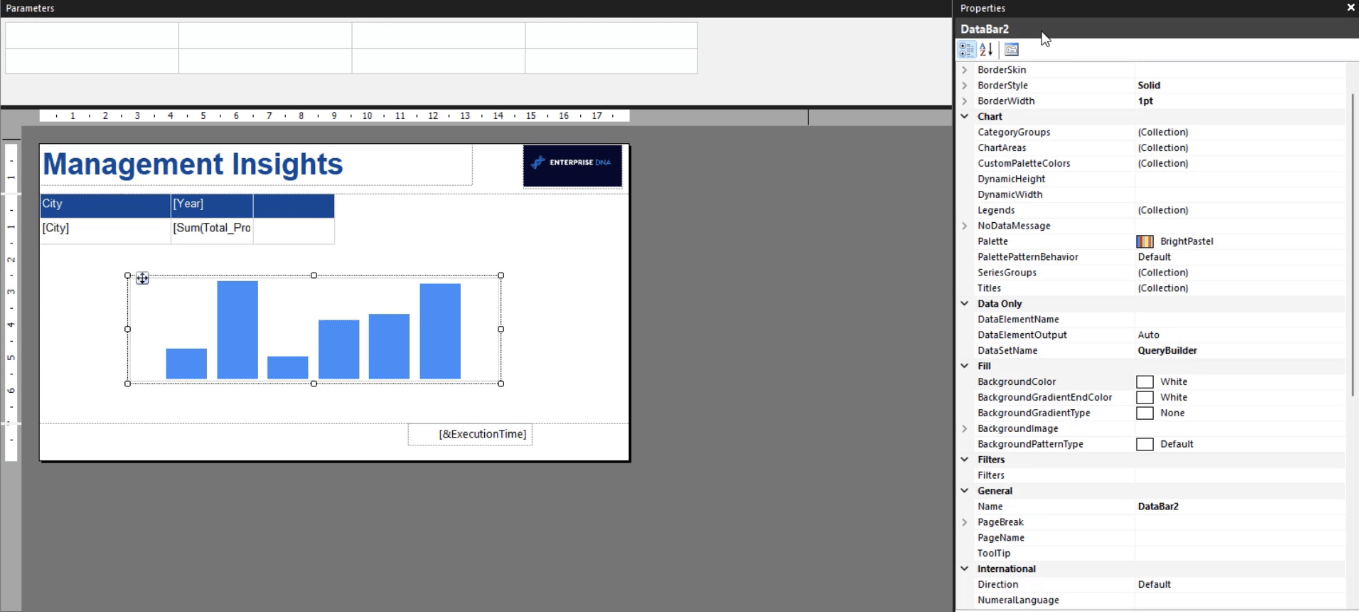Click the Enterprise DNA logo image
This screenshot has width=1359, height=612.
[572, 165]
